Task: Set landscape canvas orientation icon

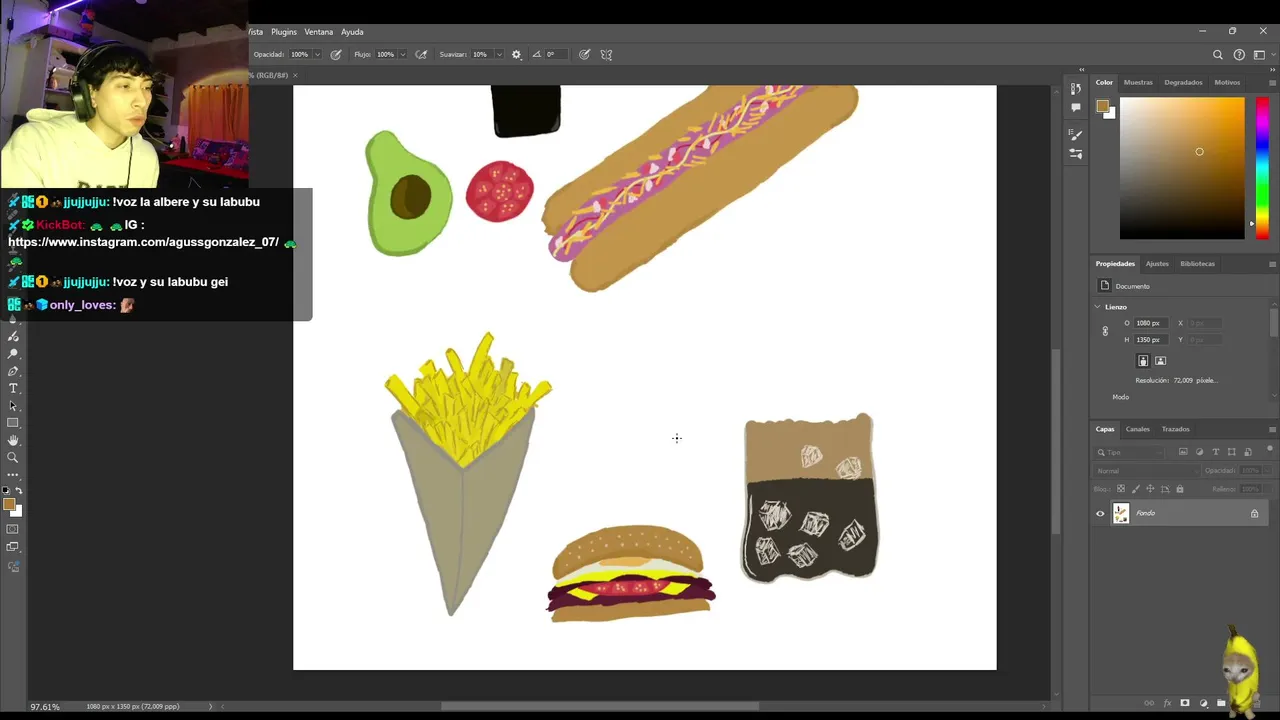Action: pyautogui.click(x=1160, y=361)
